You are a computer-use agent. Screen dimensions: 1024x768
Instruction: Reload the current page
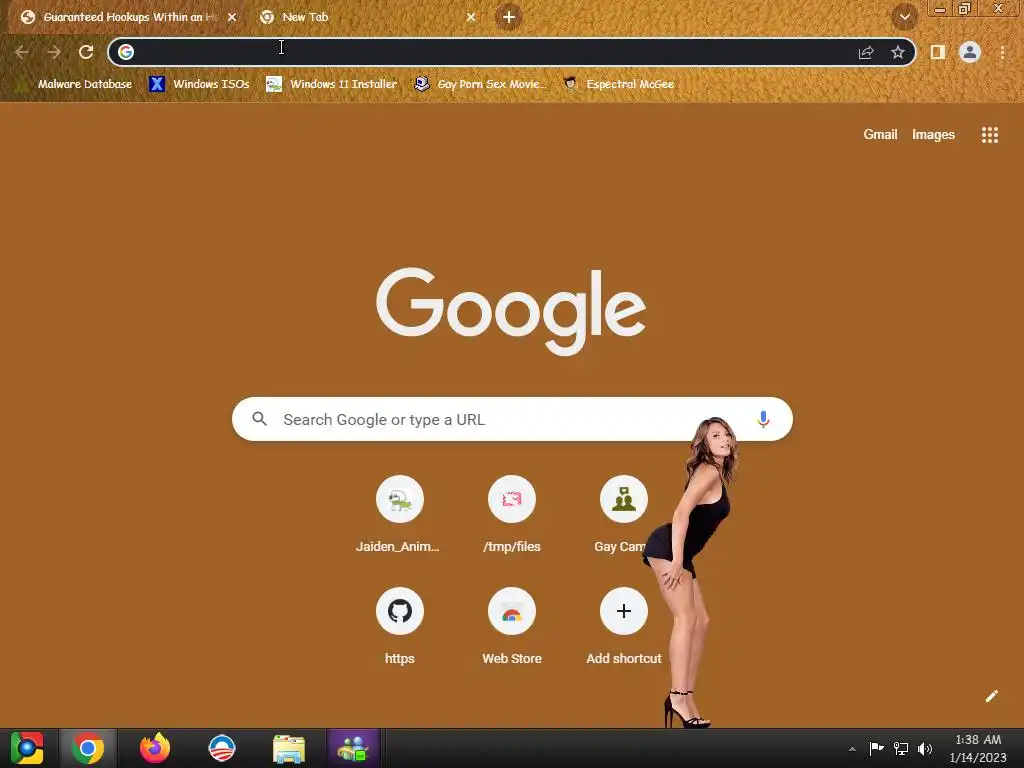point(86,52)
